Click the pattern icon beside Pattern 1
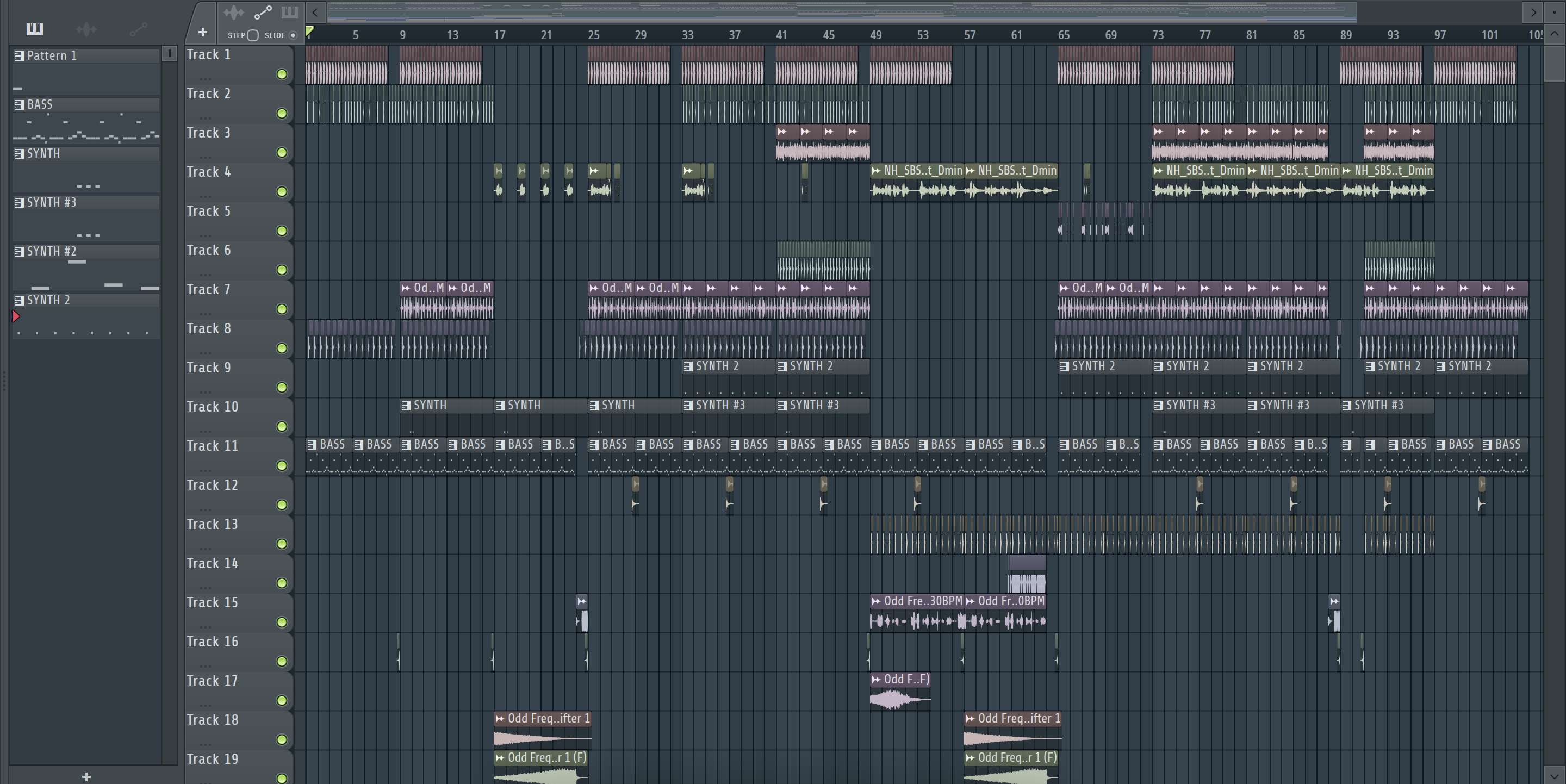 click(20, 55)
